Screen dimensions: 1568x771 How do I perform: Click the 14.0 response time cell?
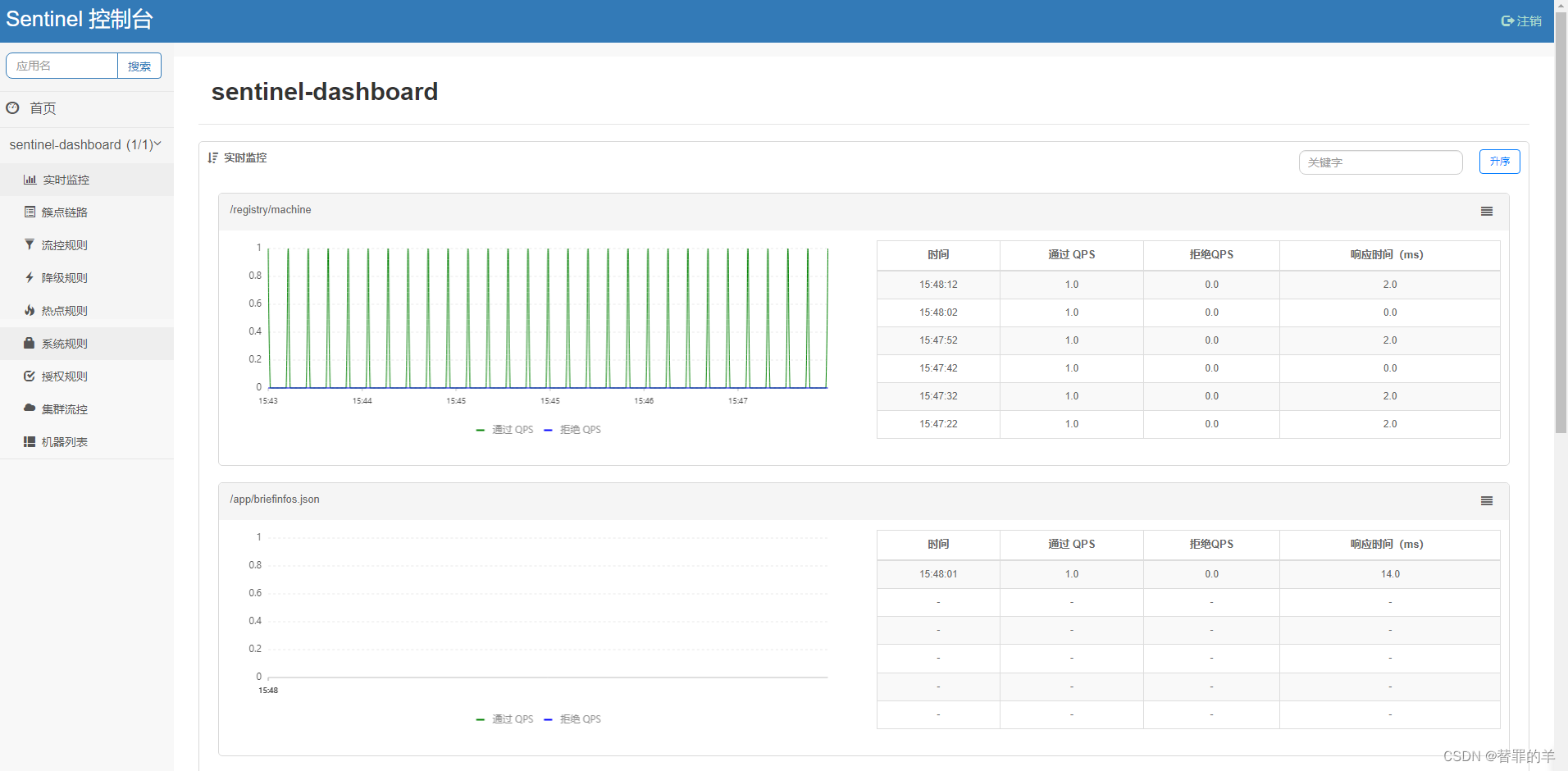1390,574
